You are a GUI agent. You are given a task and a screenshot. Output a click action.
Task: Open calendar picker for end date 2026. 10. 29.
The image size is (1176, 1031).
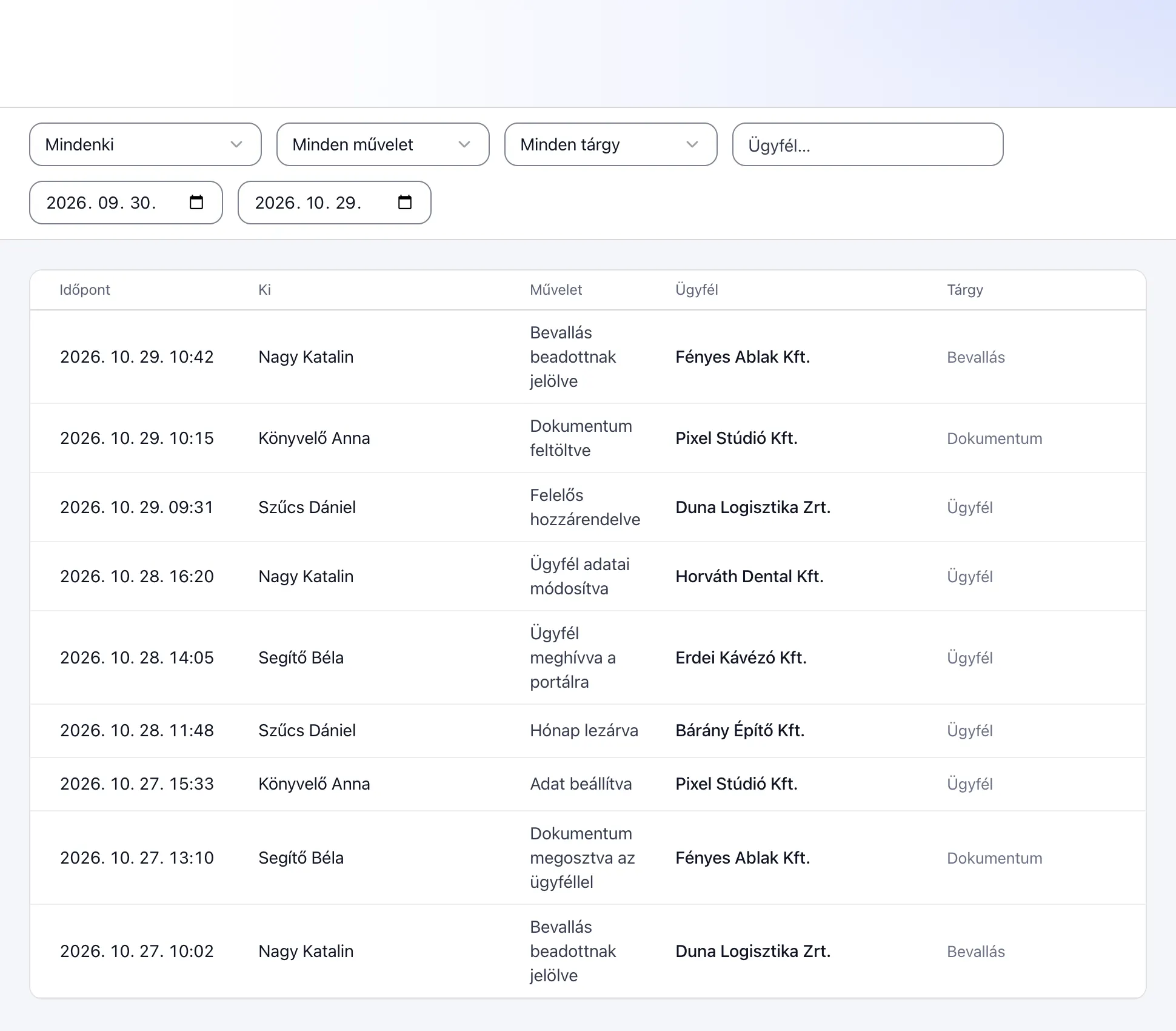[405, 202]
